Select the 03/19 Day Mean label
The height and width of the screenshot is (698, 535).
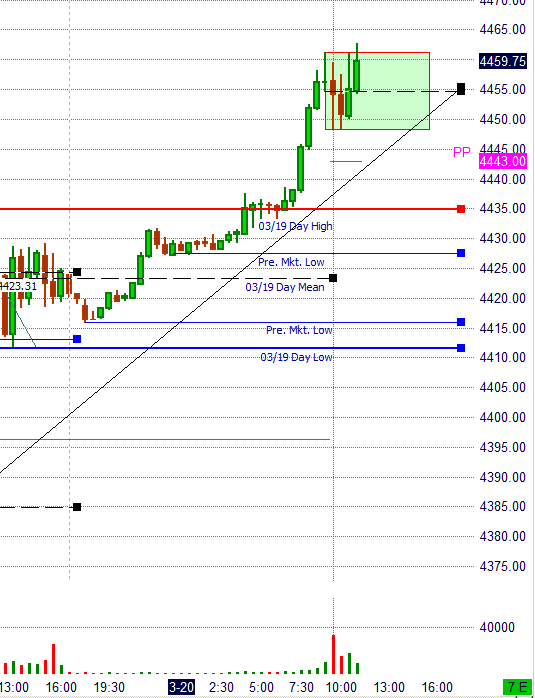pyautogui.click(x=285, y=287)
